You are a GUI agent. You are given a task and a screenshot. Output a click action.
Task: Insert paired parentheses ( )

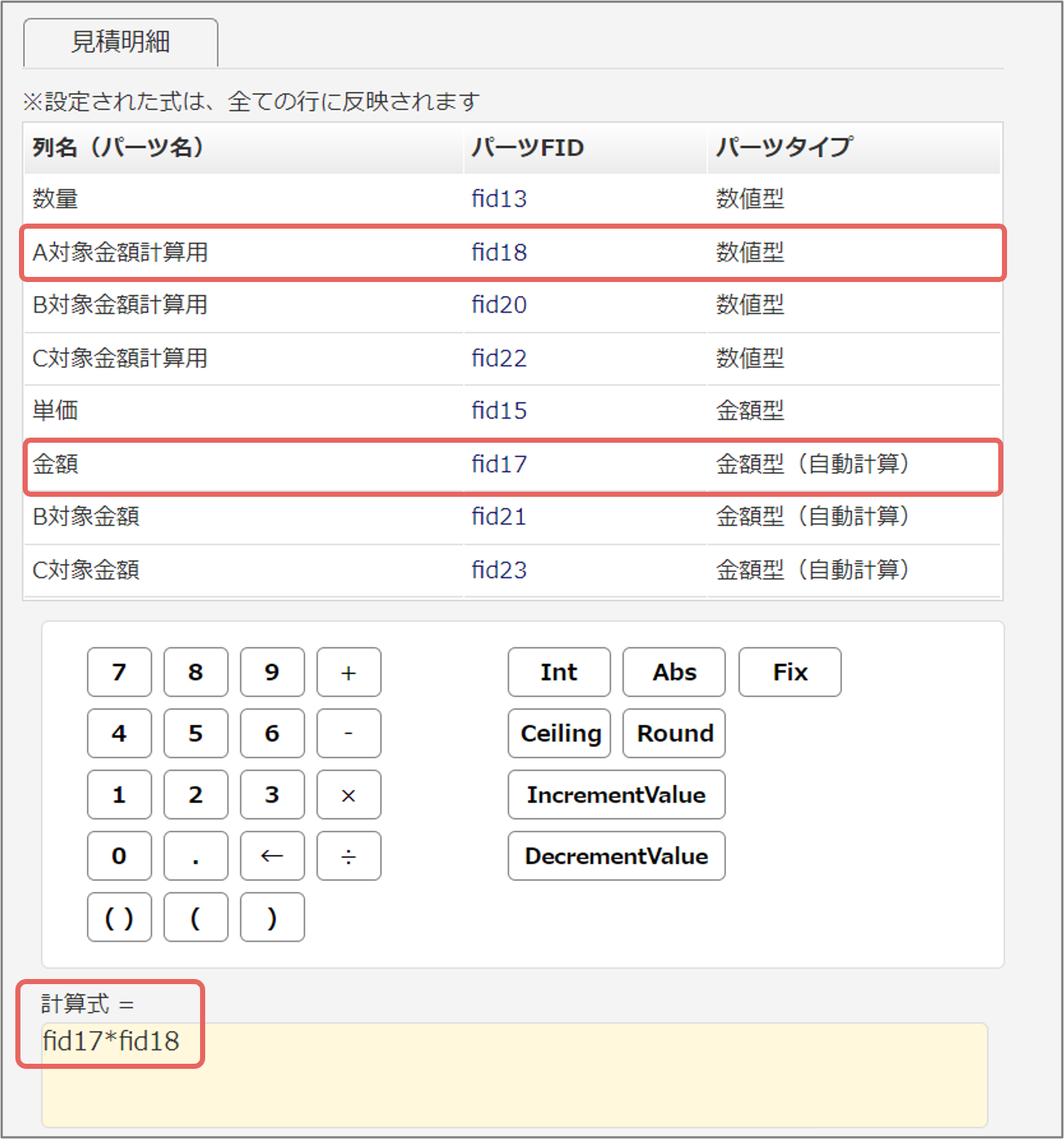pyautogui.click(x=119, y=918)
